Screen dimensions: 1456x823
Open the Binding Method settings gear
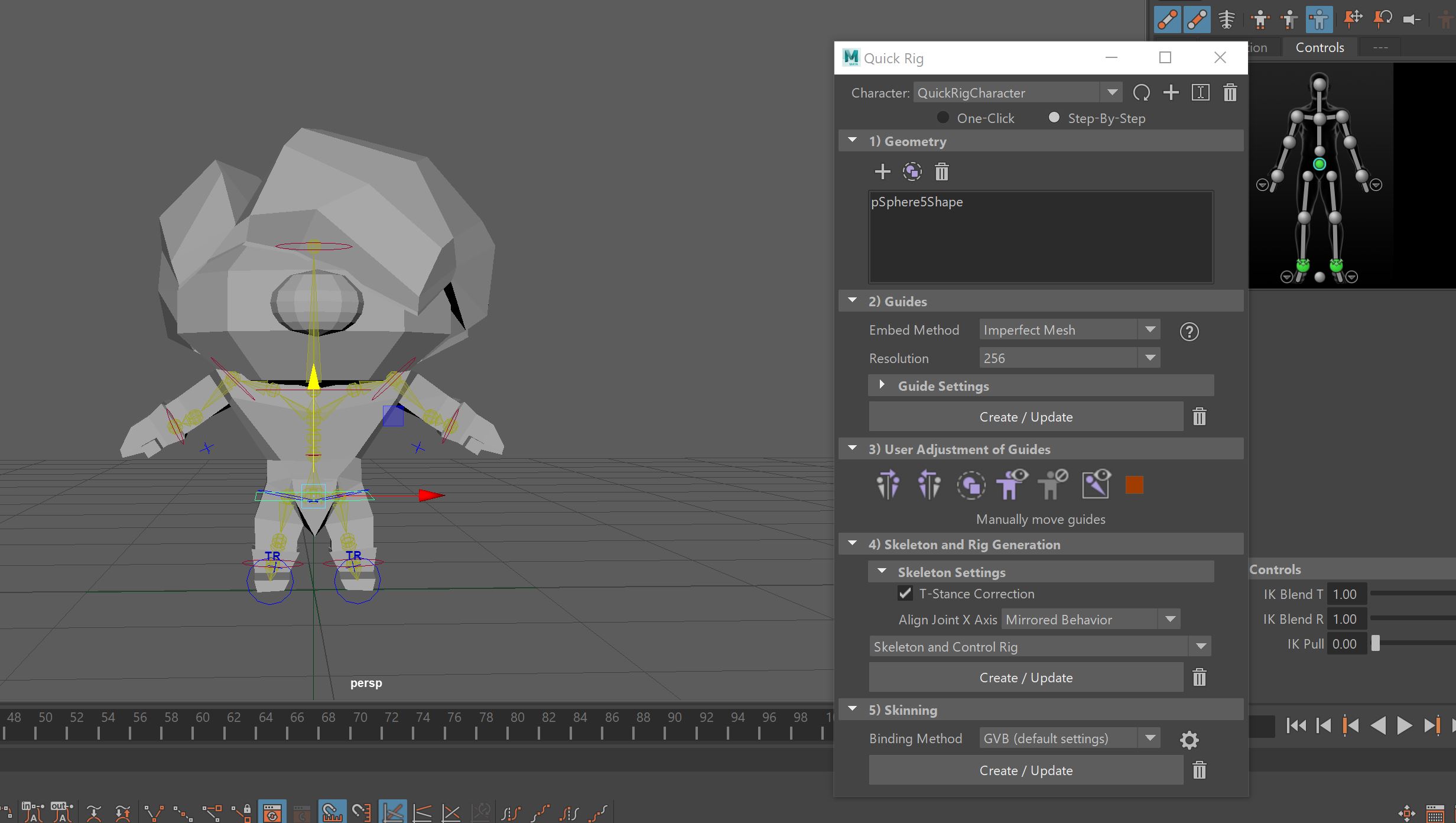[1189, 740]
